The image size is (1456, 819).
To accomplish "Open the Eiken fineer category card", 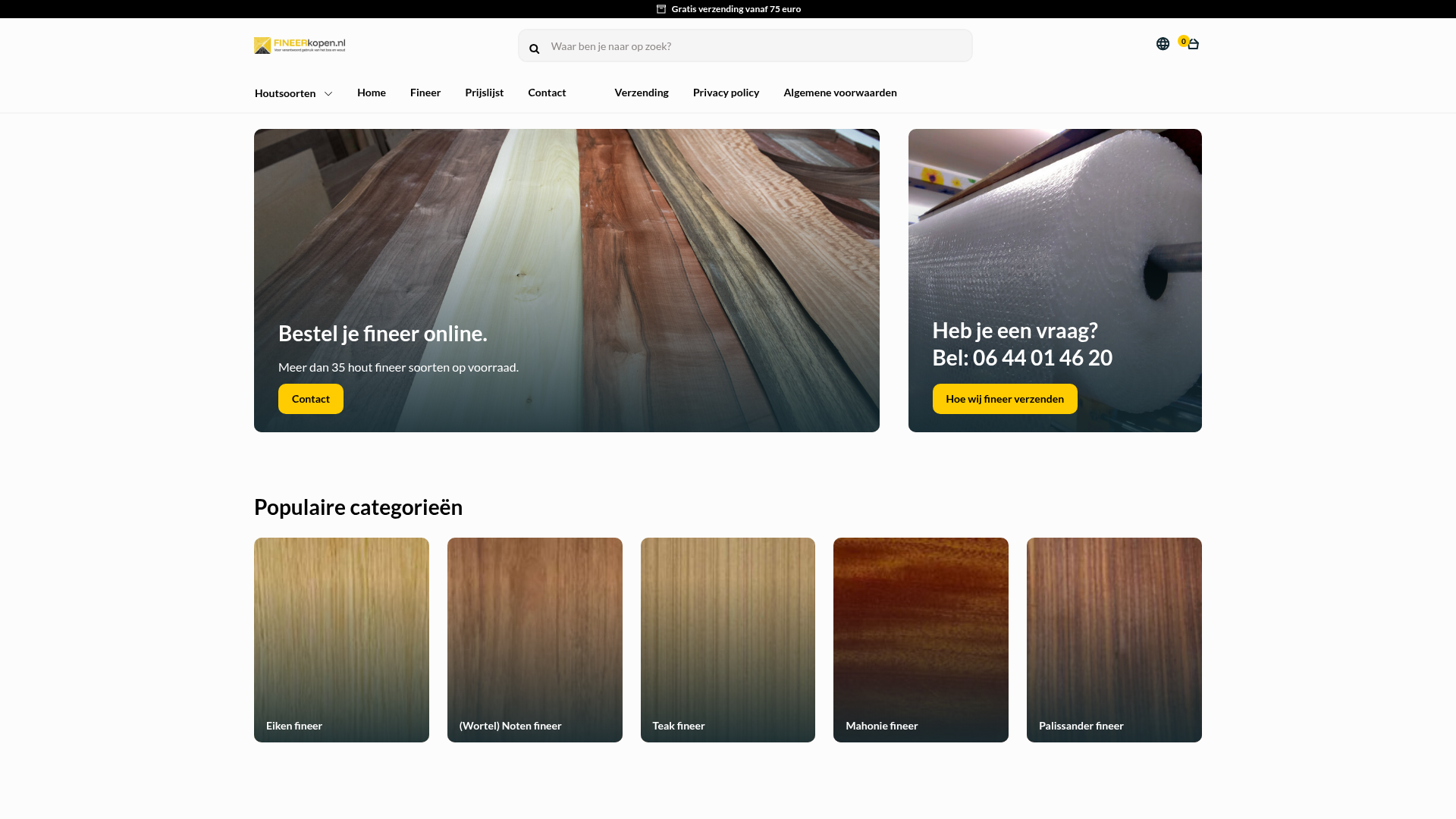I will (x=341, y=640).
